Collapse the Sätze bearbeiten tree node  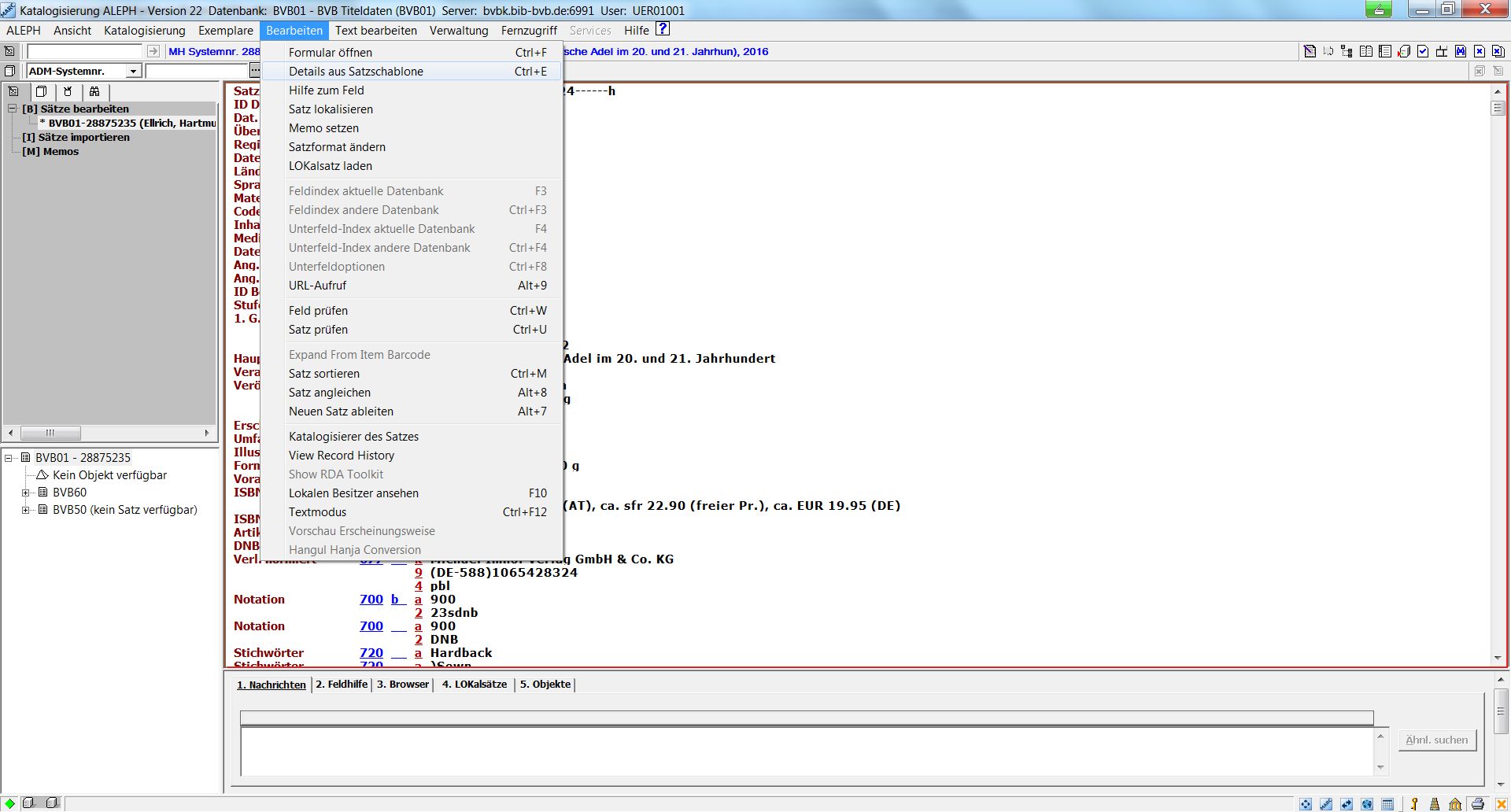click(x=13, y=109)
